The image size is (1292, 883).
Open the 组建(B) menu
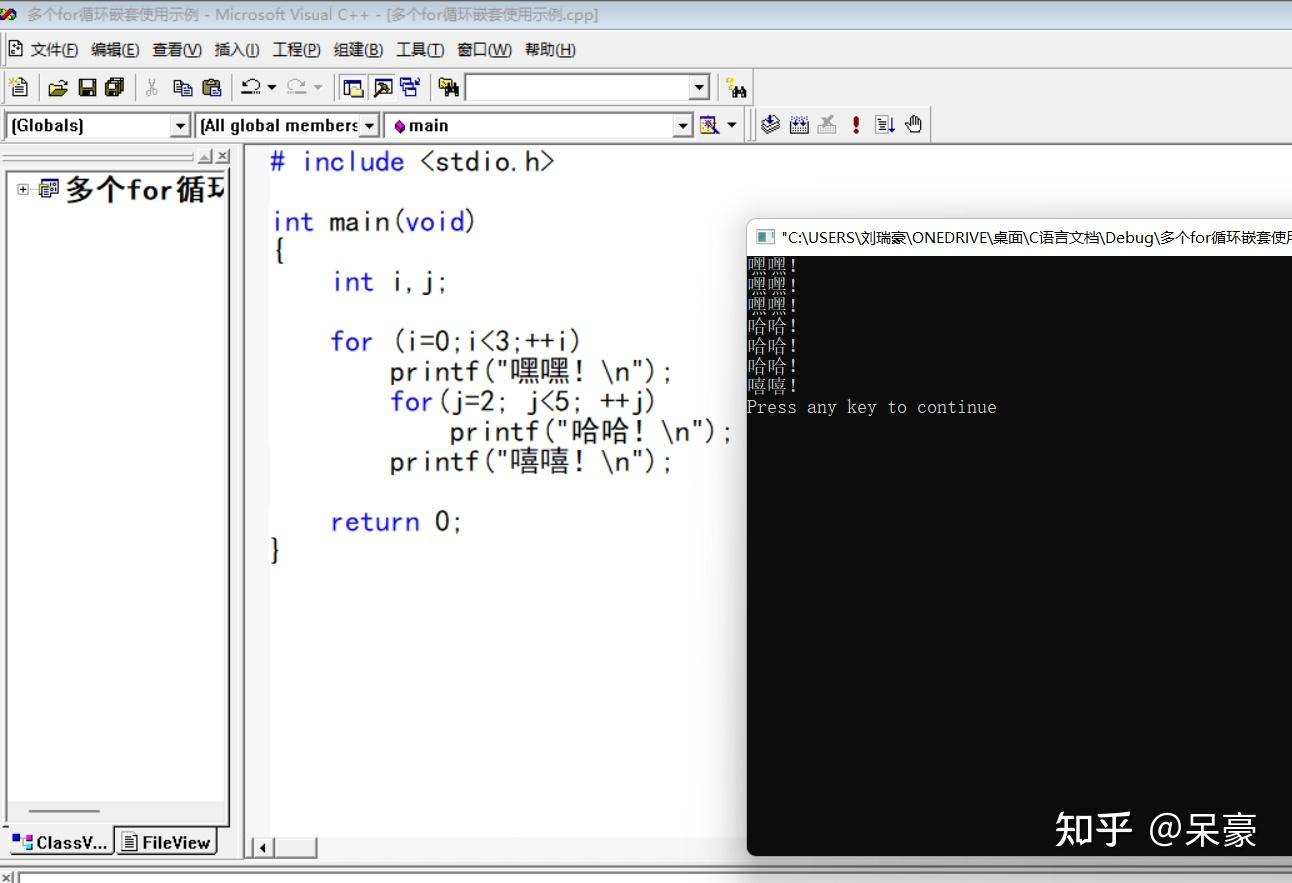click(358, 50)
